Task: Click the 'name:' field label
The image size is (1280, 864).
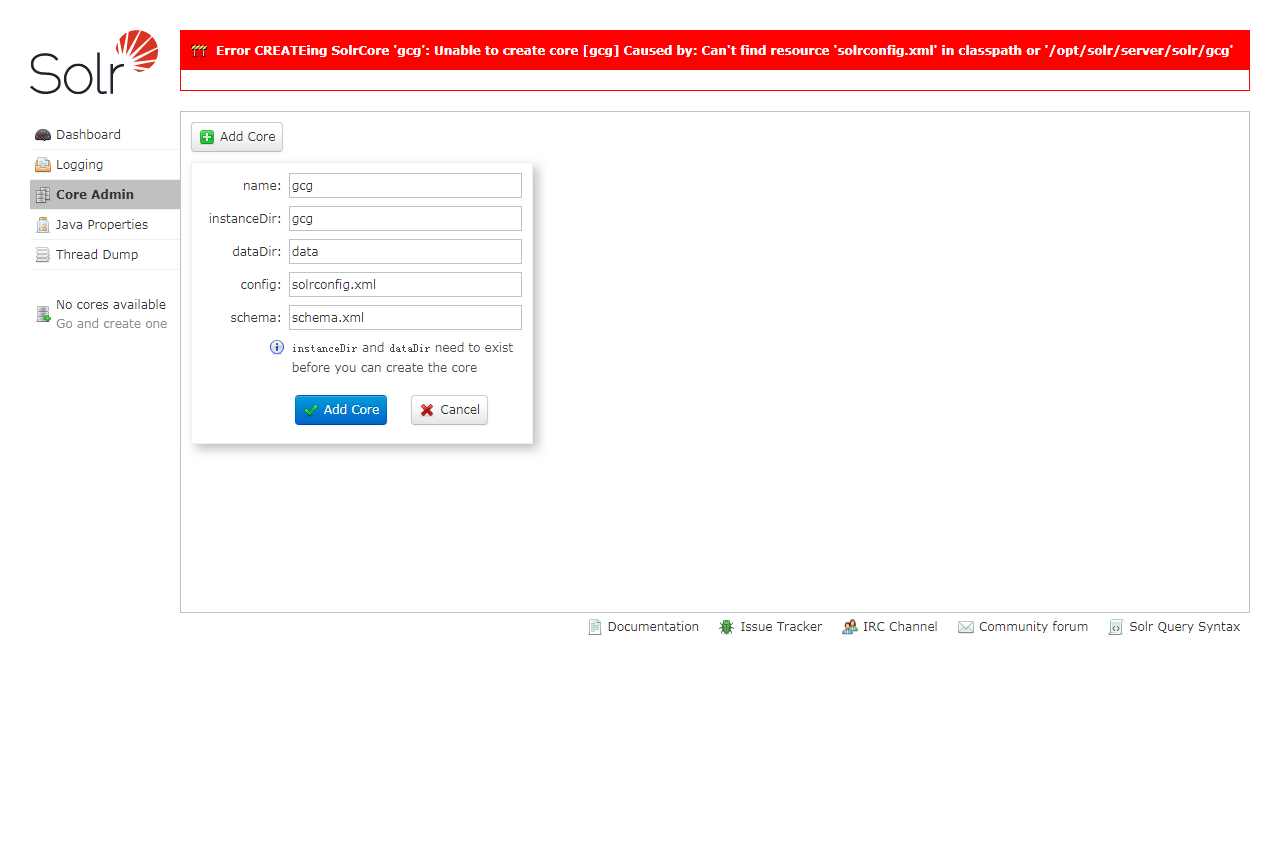Action: (262, 186)
